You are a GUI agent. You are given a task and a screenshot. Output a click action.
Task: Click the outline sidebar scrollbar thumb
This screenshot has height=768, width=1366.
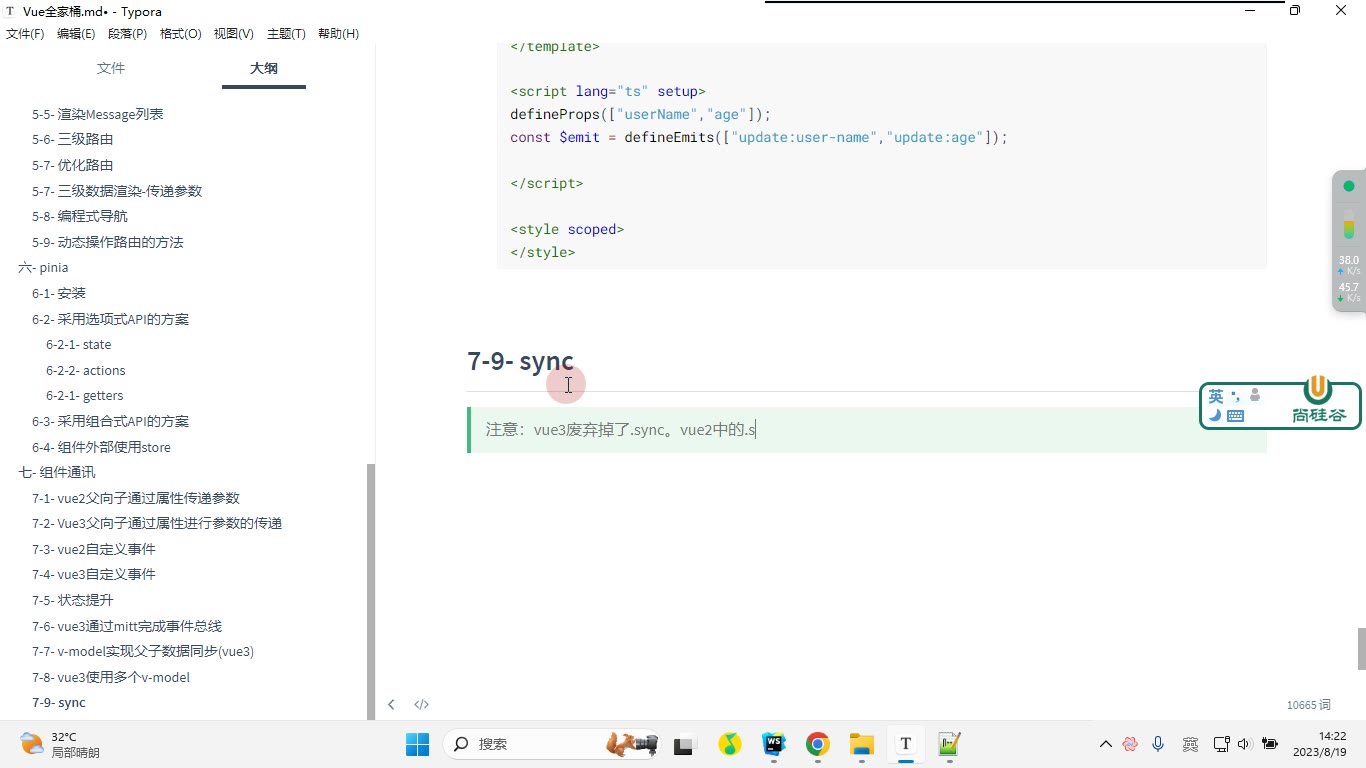(x=371, y=591)
